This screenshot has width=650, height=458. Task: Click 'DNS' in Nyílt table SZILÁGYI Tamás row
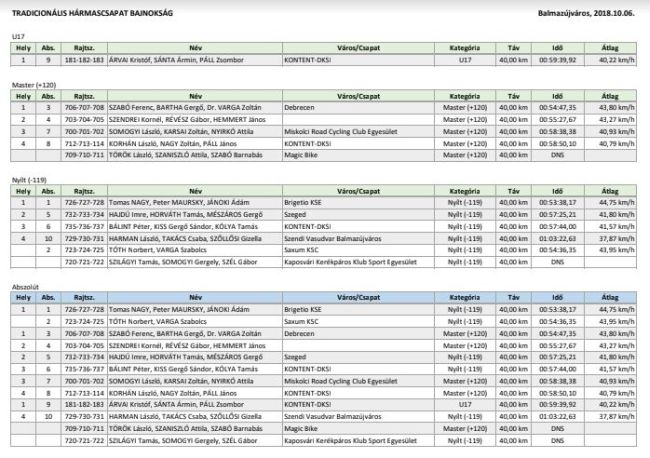[558, 262]
